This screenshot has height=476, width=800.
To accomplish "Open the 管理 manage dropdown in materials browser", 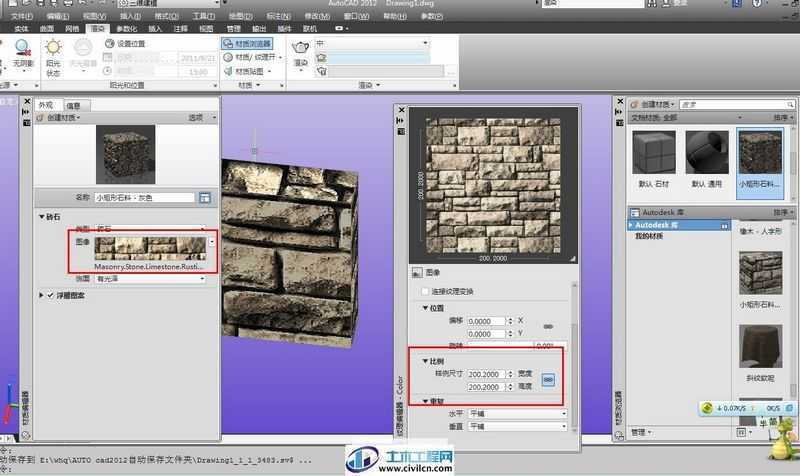I will point(641,432).
